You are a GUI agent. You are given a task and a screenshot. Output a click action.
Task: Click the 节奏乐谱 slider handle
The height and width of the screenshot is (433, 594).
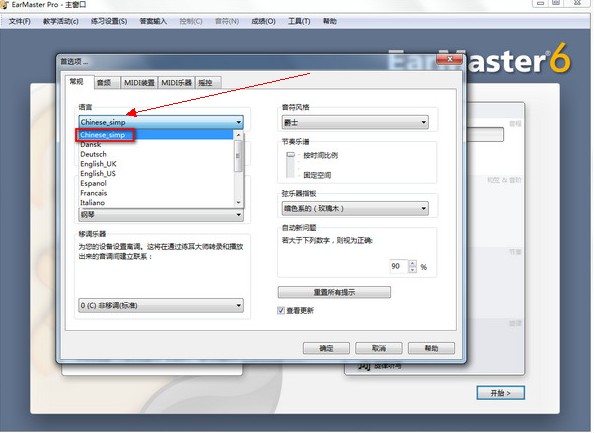(291, 155)
